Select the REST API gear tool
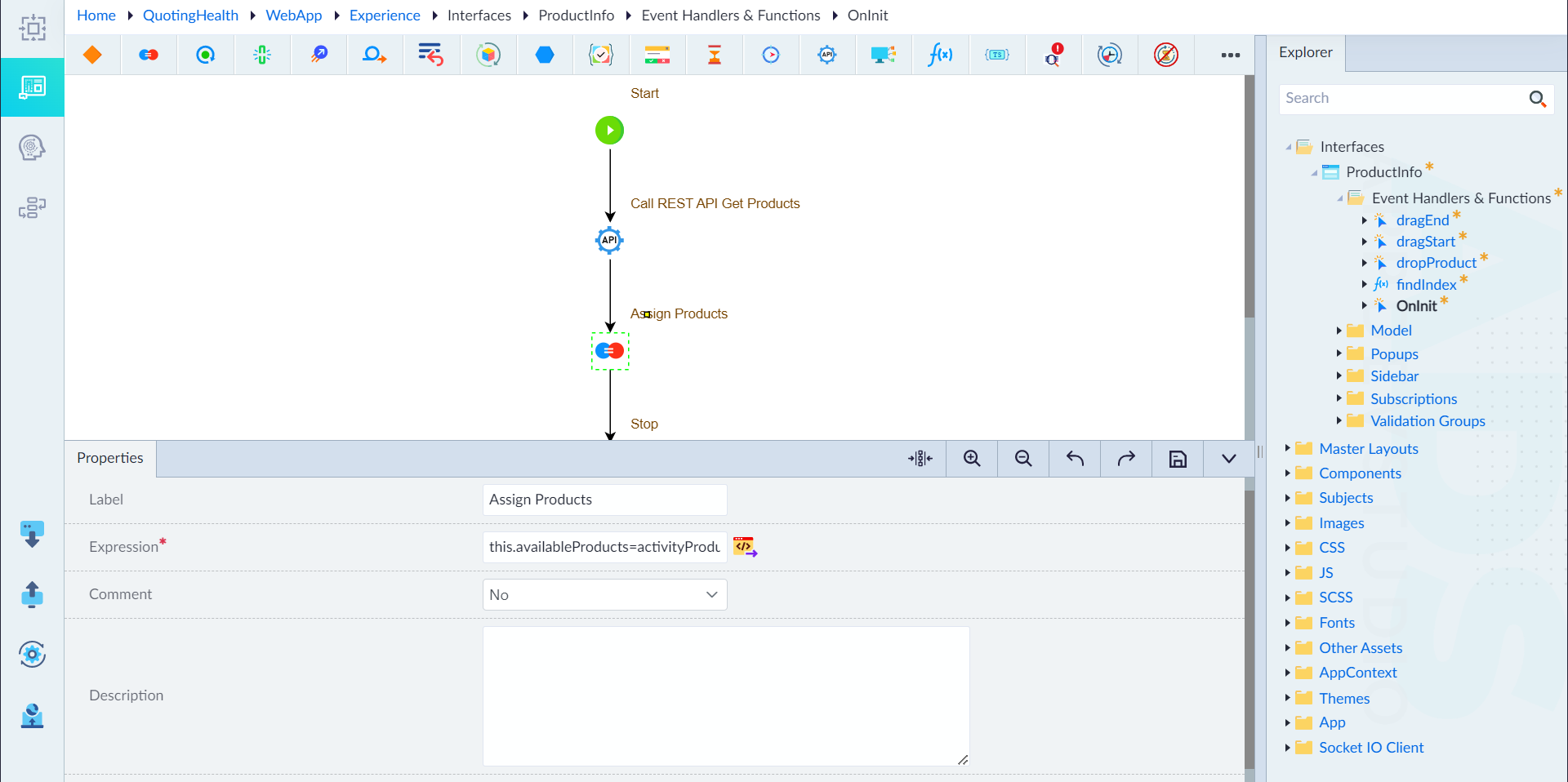This screenshot has height=782, width=1568. tap(827, 55)
